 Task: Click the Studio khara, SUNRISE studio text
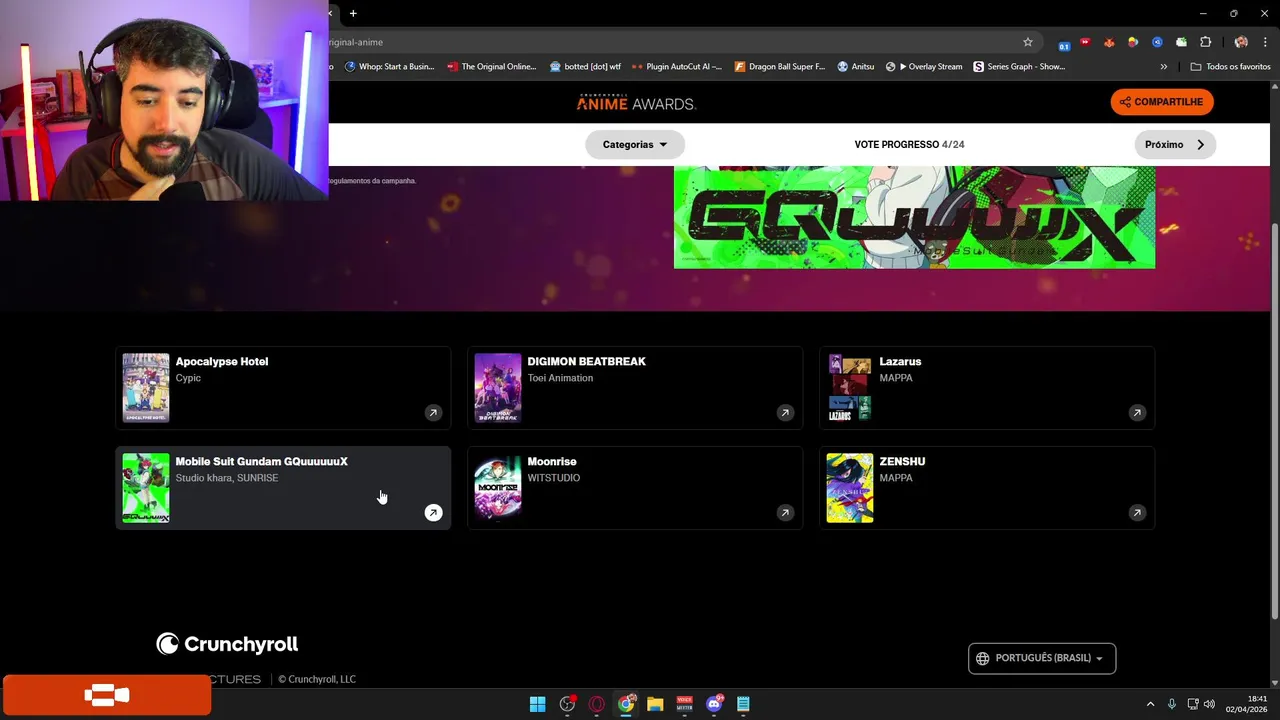(x=227, y=478)
